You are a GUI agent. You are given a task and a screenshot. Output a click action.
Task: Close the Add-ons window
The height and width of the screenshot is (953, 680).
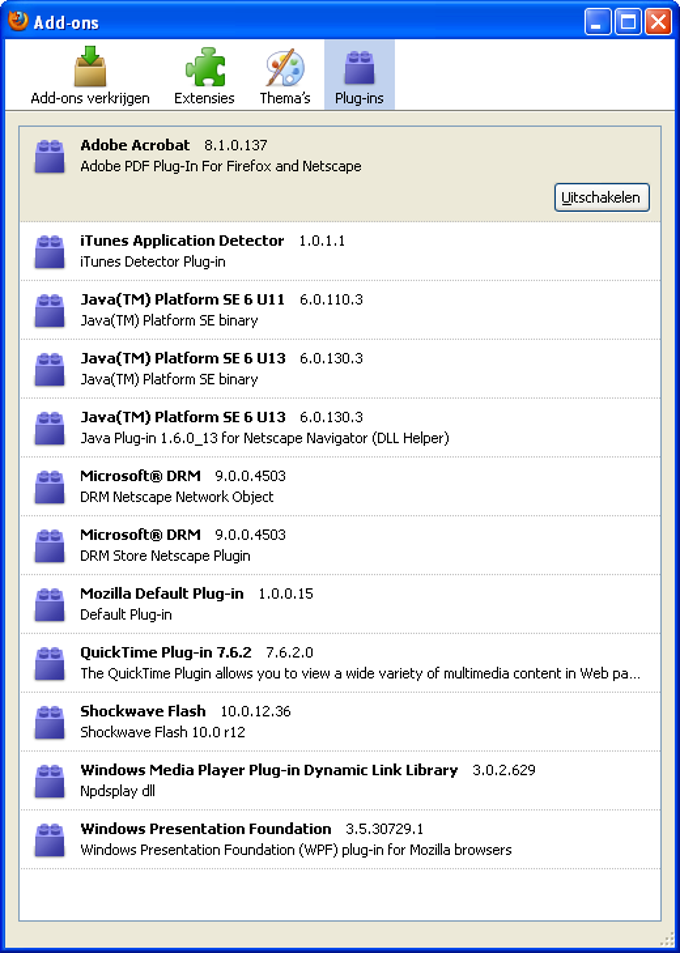pyautogui.click(x=658, y=22)
